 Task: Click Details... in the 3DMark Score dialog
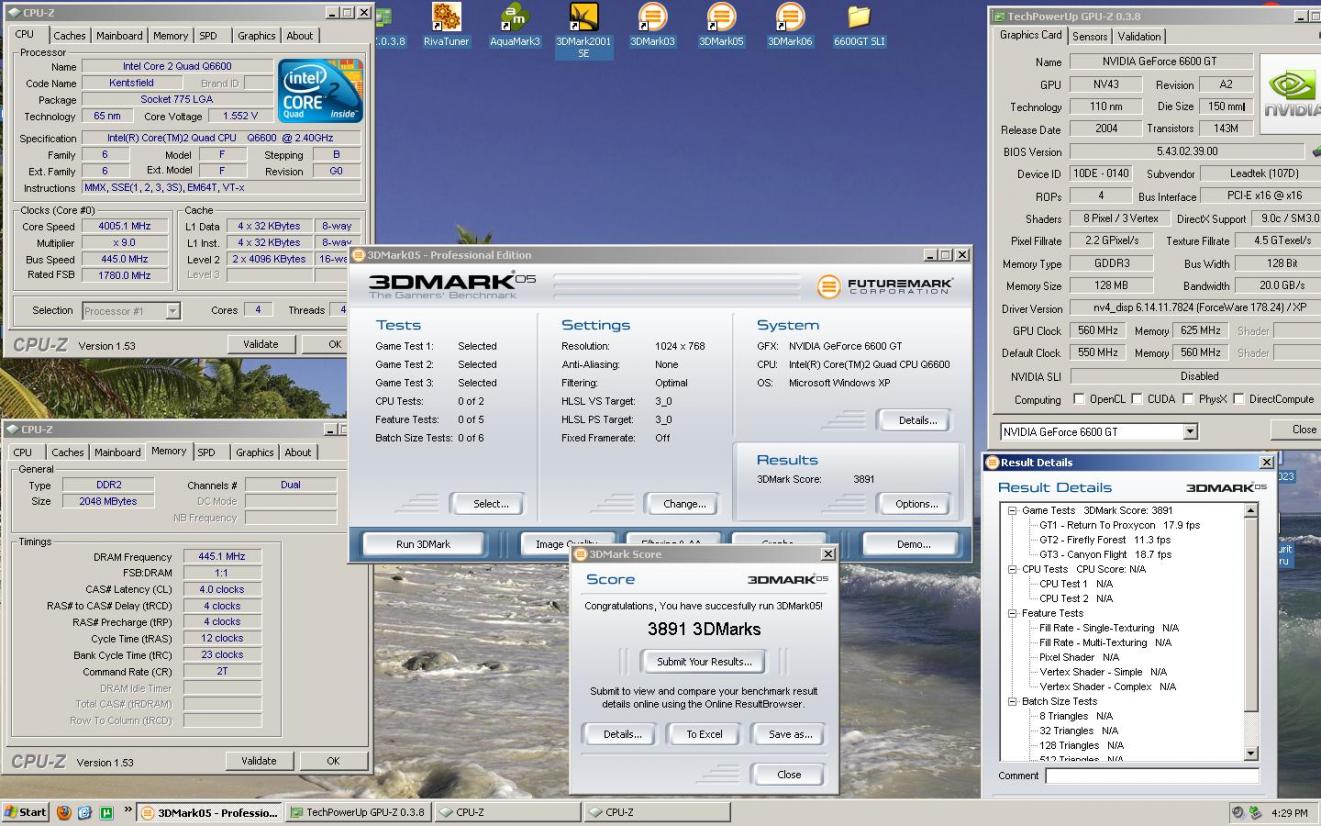point(621,734)
